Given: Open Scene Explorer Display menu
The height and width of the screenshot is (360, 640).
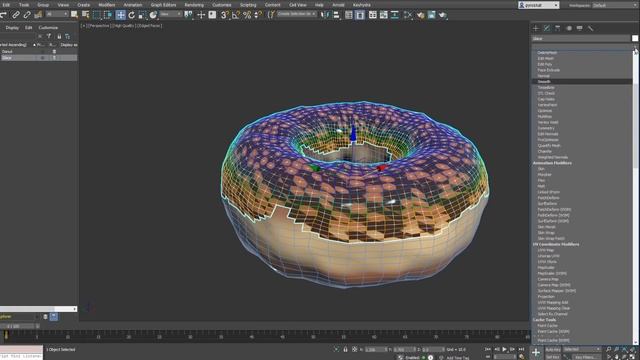Looking at the screenshot, I should click(x=12, y=28).
